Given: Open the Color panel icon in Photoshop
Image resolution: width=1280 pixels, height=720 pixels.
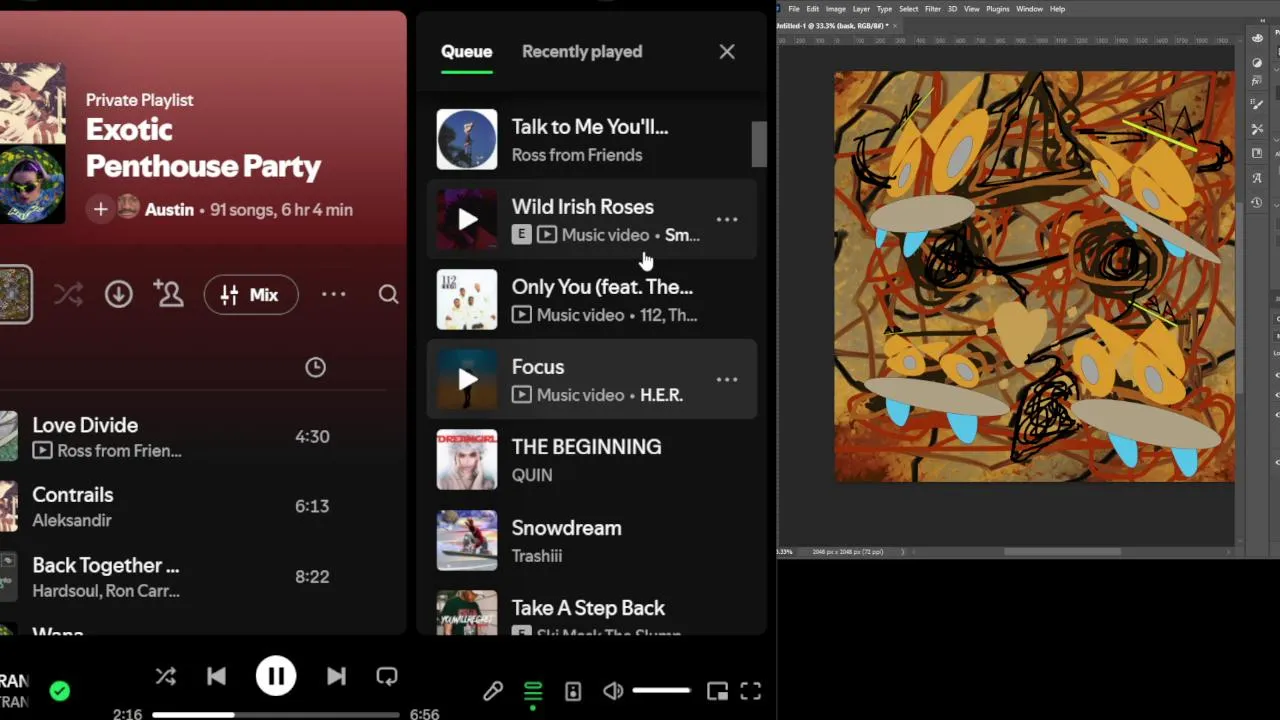Looking at the screenshot, I should coord(1258,38).
